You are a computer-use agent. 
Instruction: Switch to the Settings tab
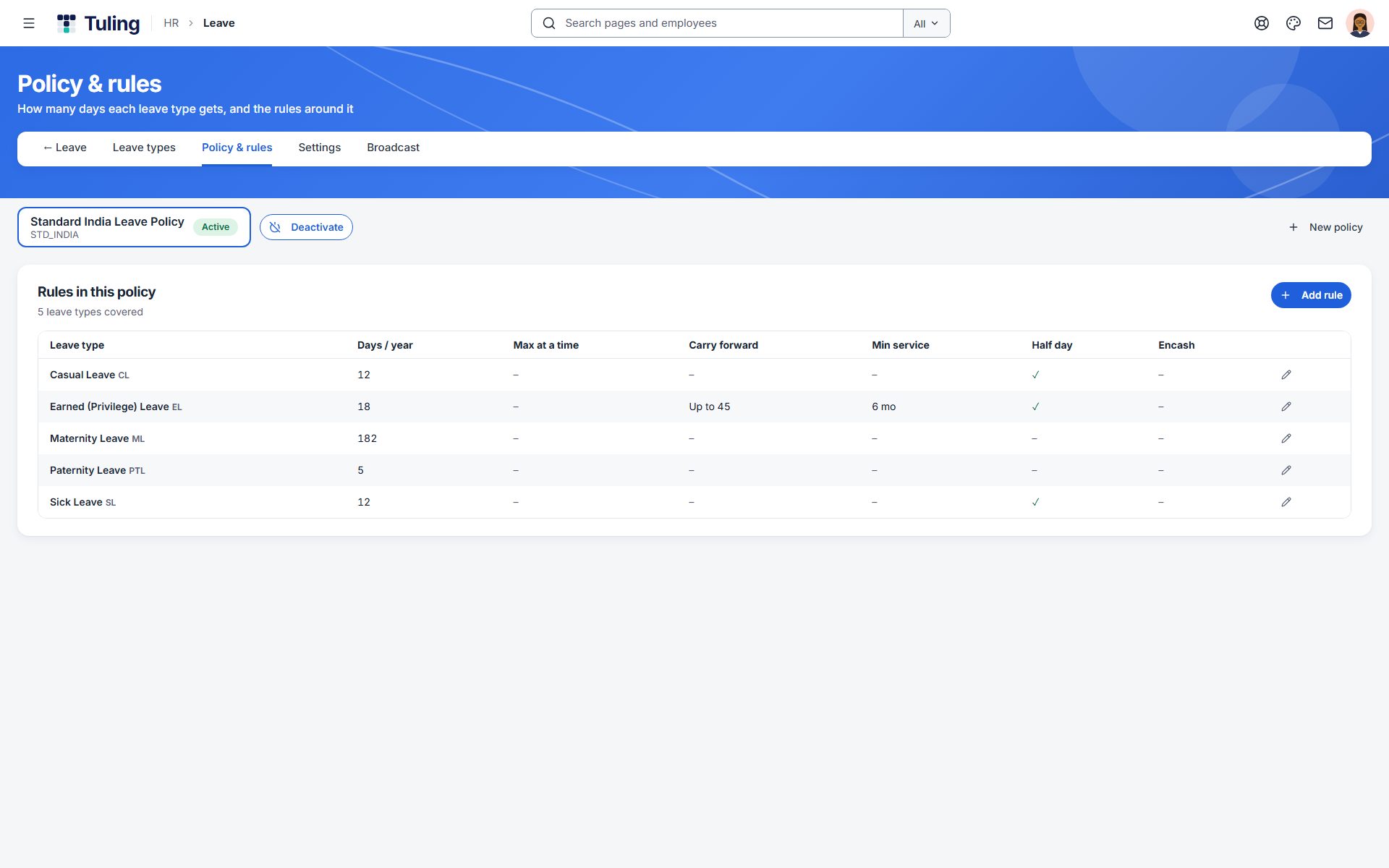coord(320,148)
